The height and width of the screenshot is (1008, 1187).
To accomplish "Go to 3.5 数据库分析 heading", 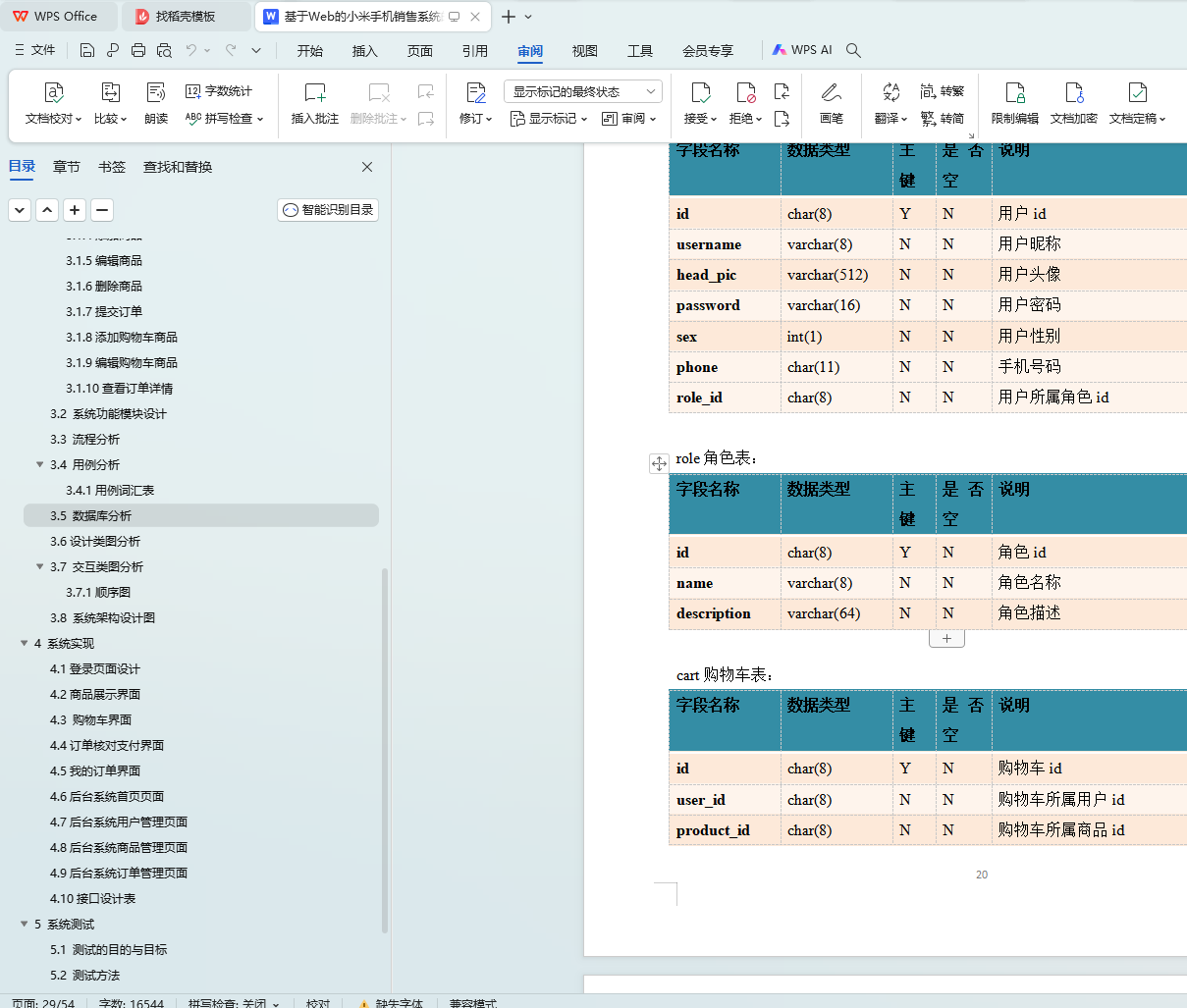I will pos(201,515).
